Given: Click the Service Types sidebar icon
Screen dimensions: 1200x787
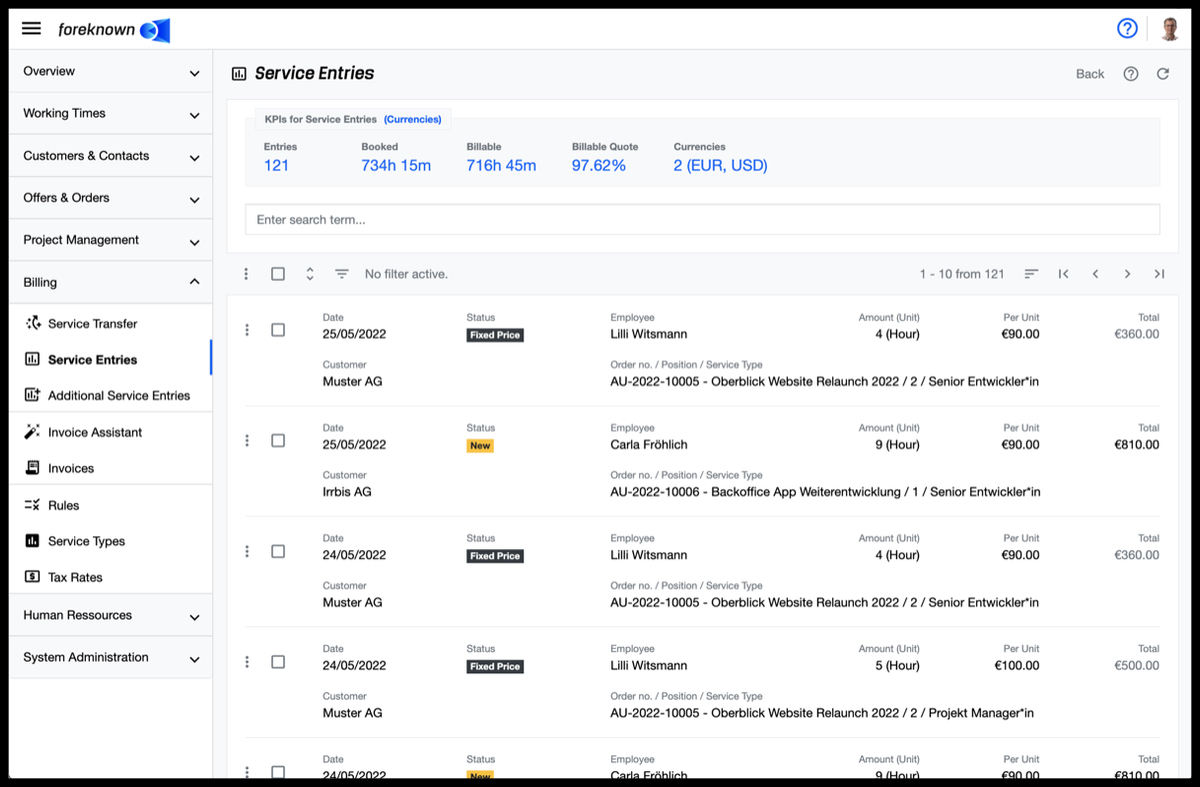Looking at the screenshot, I should point(32,541).
